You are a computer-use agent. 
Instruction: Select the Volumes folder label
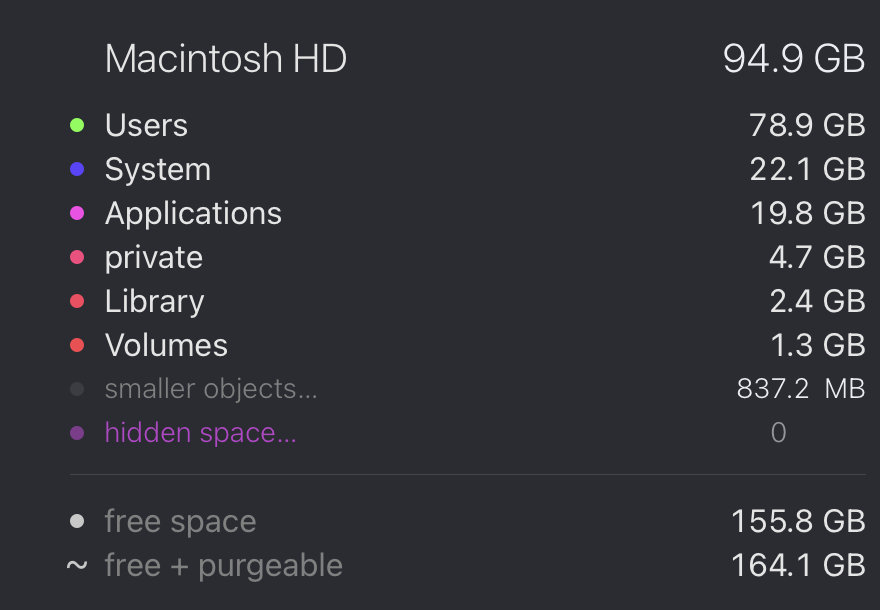[x=166, y=346]
